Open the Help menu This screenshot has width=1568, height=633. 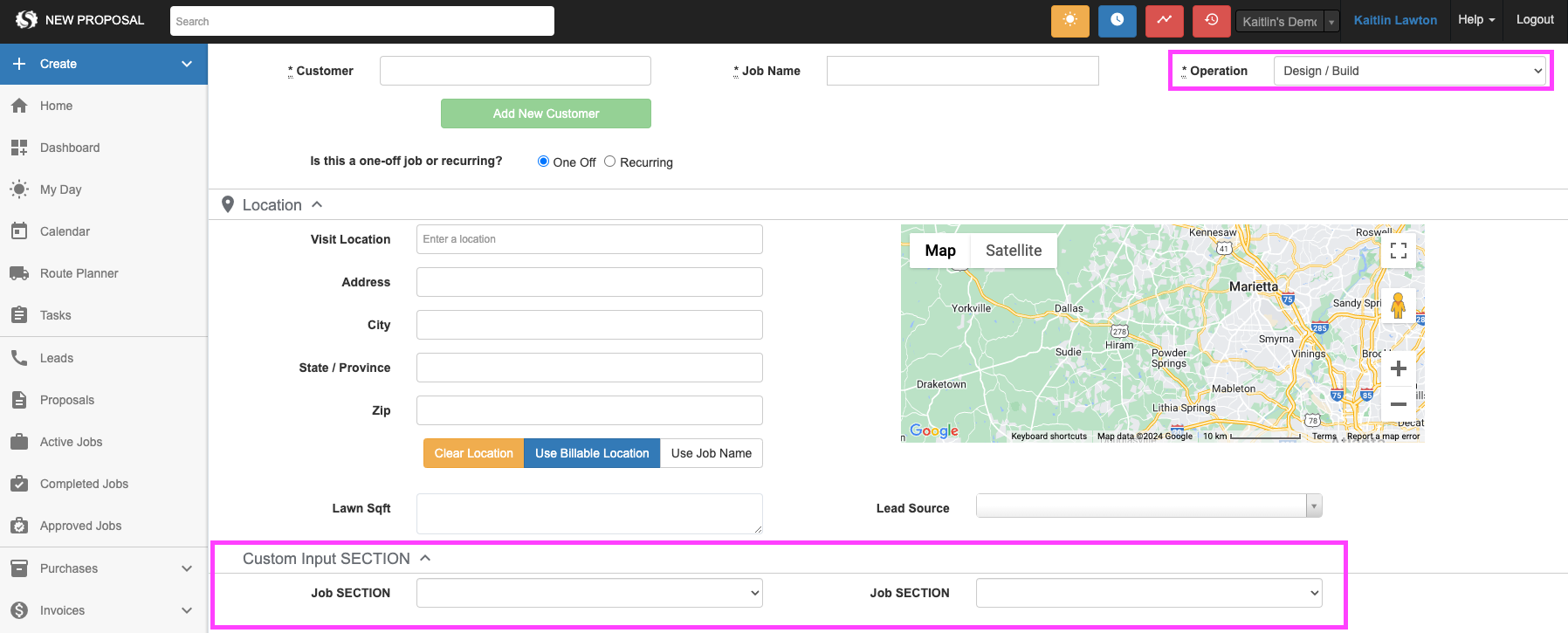tap(1475, 20)
